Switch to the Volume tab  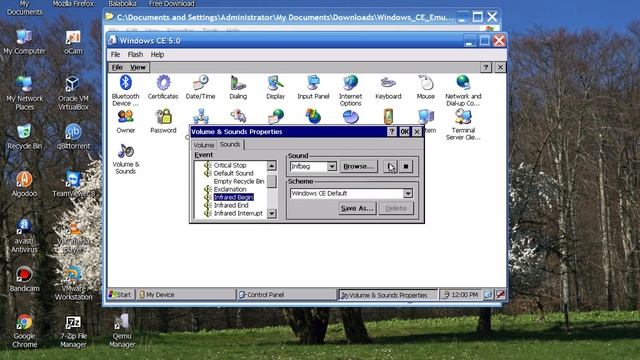(204, 145)
